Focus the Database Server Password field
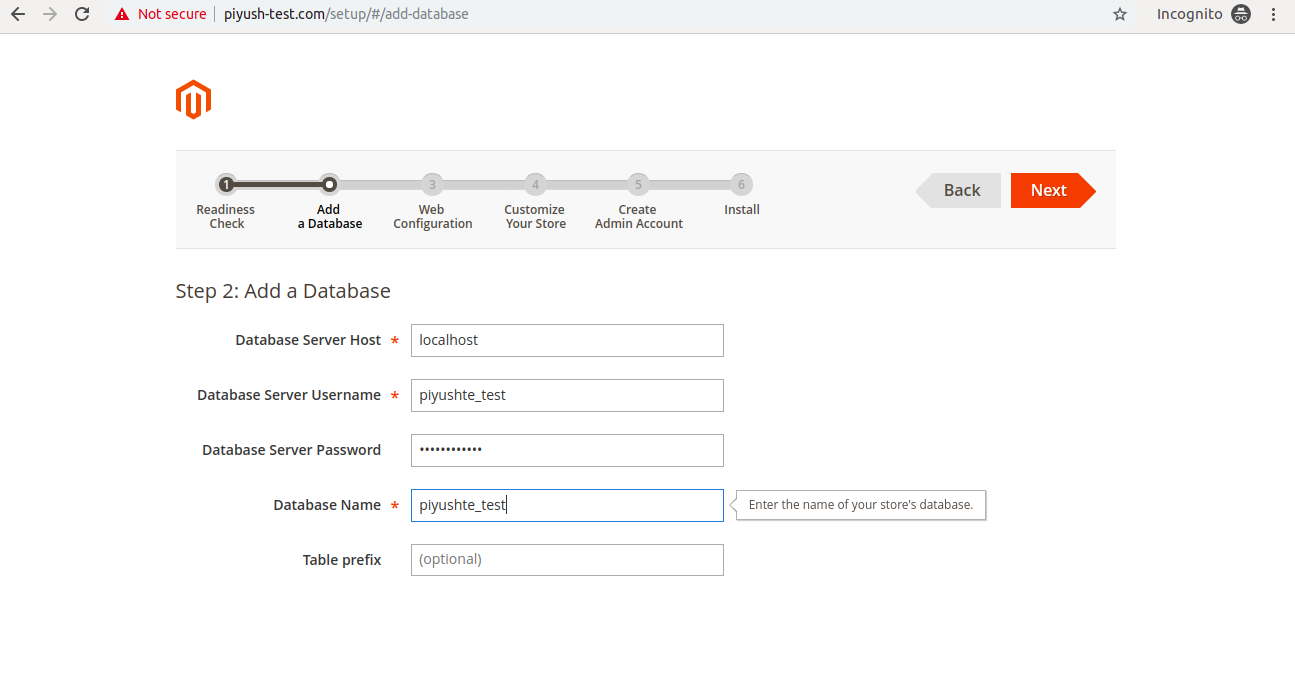The width and height of the screenshot is (1295, 695). point(567,450)
